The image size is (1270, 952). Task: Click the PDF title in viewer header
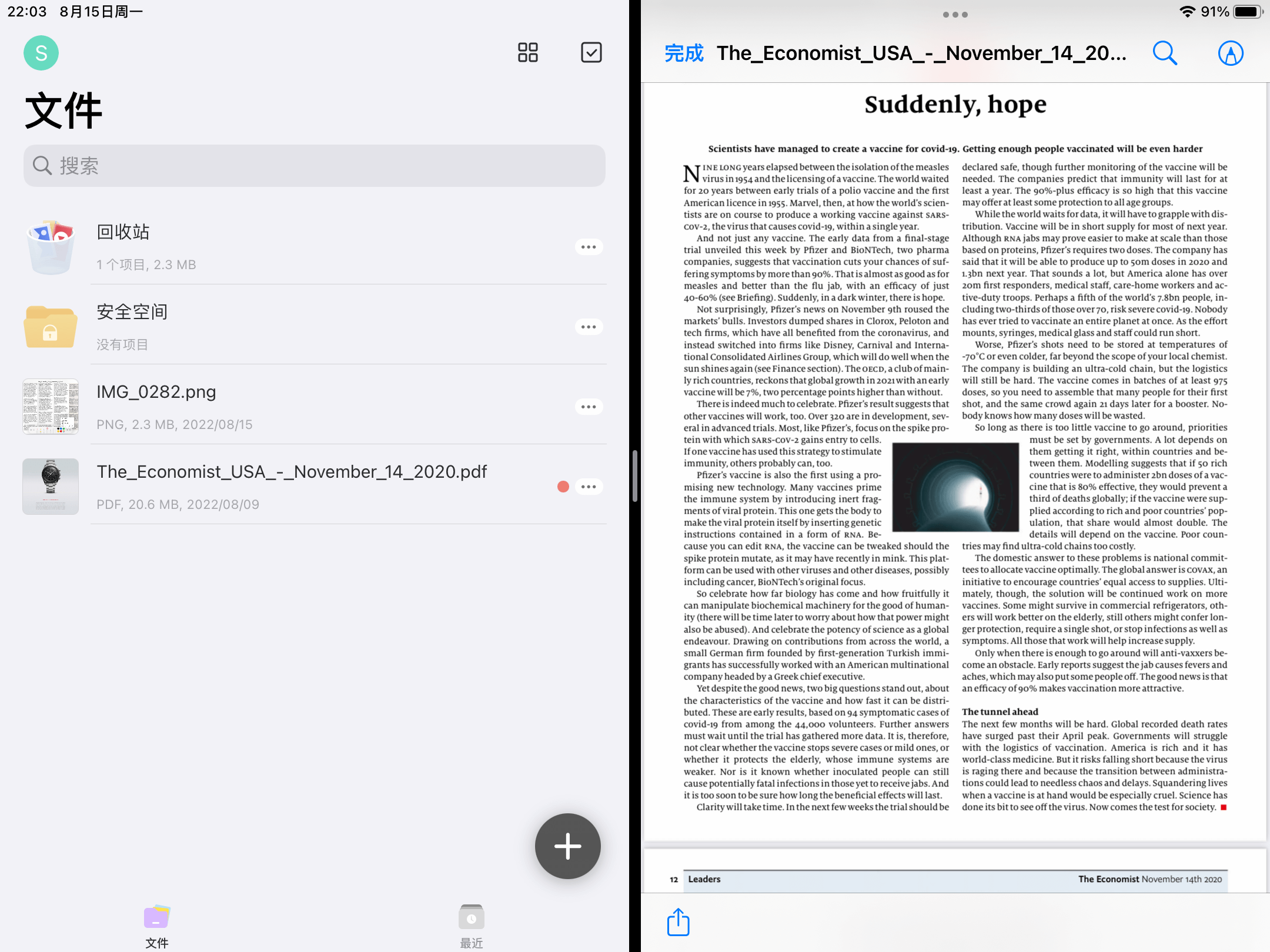921,53
